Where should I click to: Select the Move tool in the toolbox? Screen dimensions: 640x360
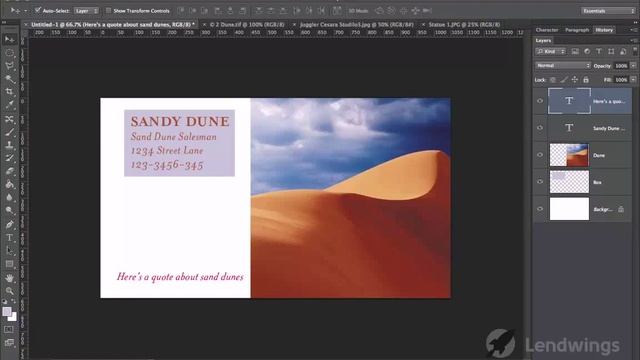(9, 39)
